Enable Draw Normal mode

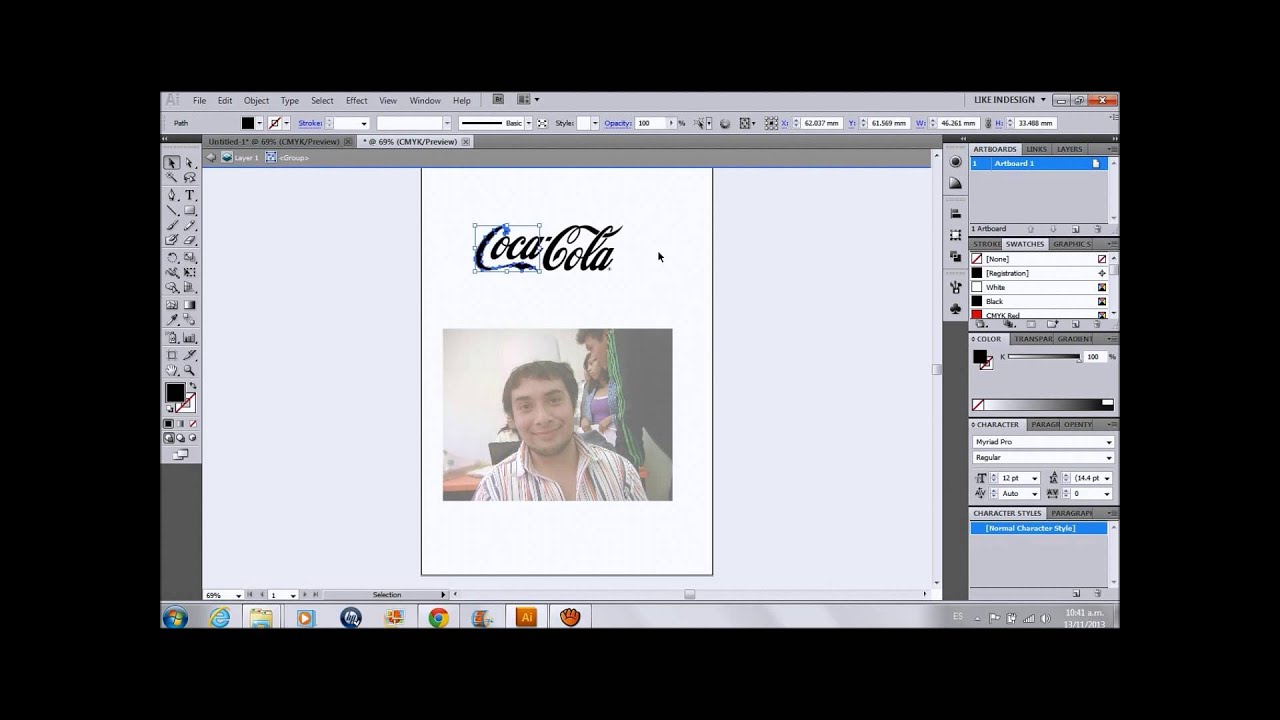pyautogui.click(x=169, y=438)
